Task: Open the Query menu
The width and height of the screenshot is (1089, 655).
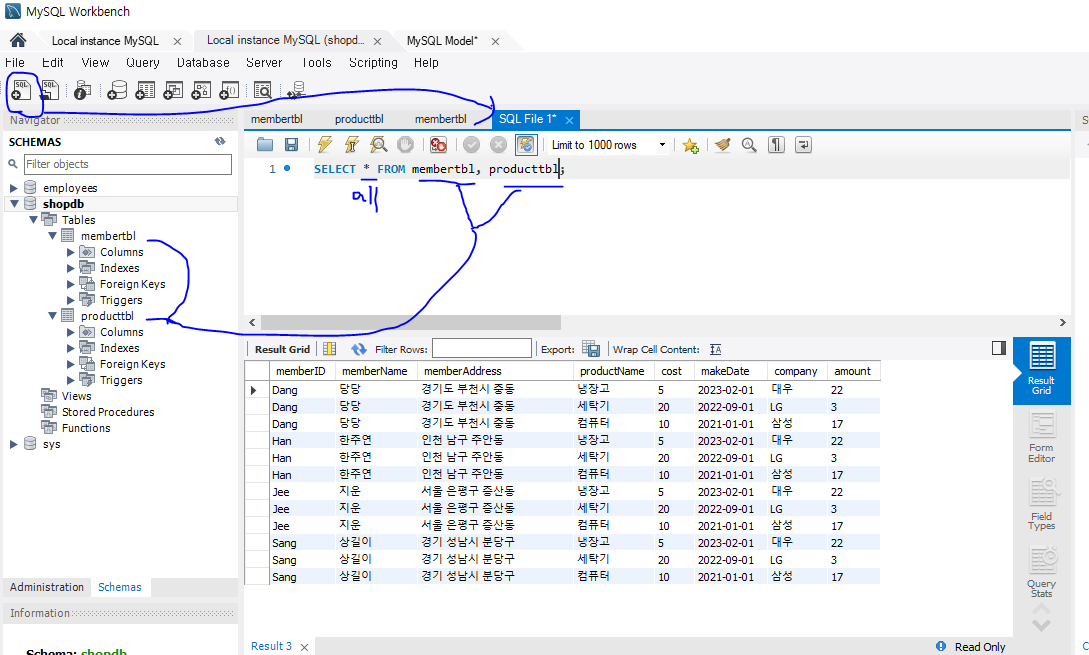Action: tap(142, 63)
